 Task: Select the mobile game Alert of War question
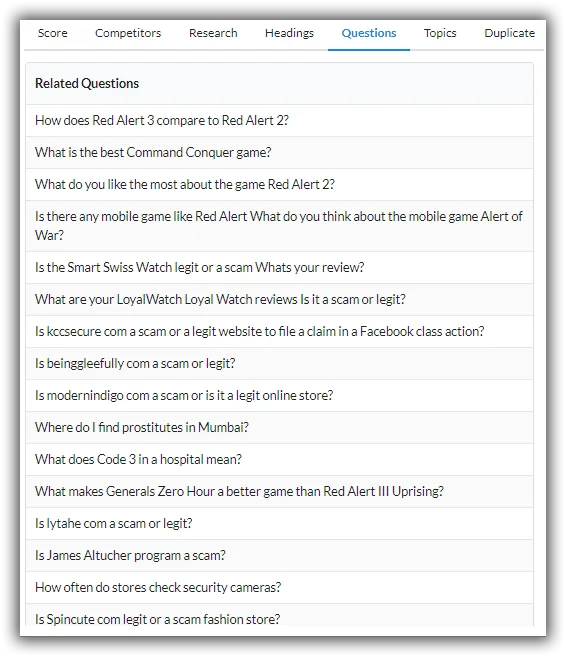click(x=279, y=226)
